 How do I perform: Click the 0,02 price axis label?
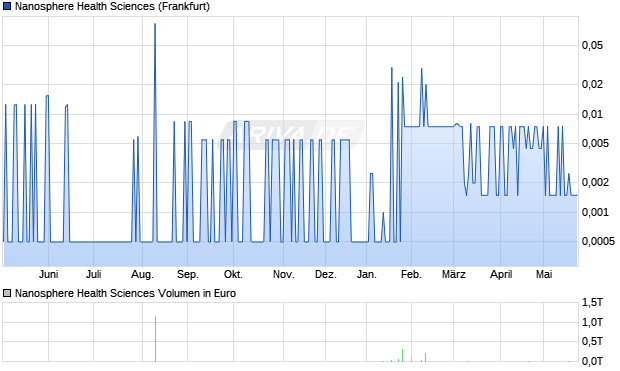pos(592,84)
